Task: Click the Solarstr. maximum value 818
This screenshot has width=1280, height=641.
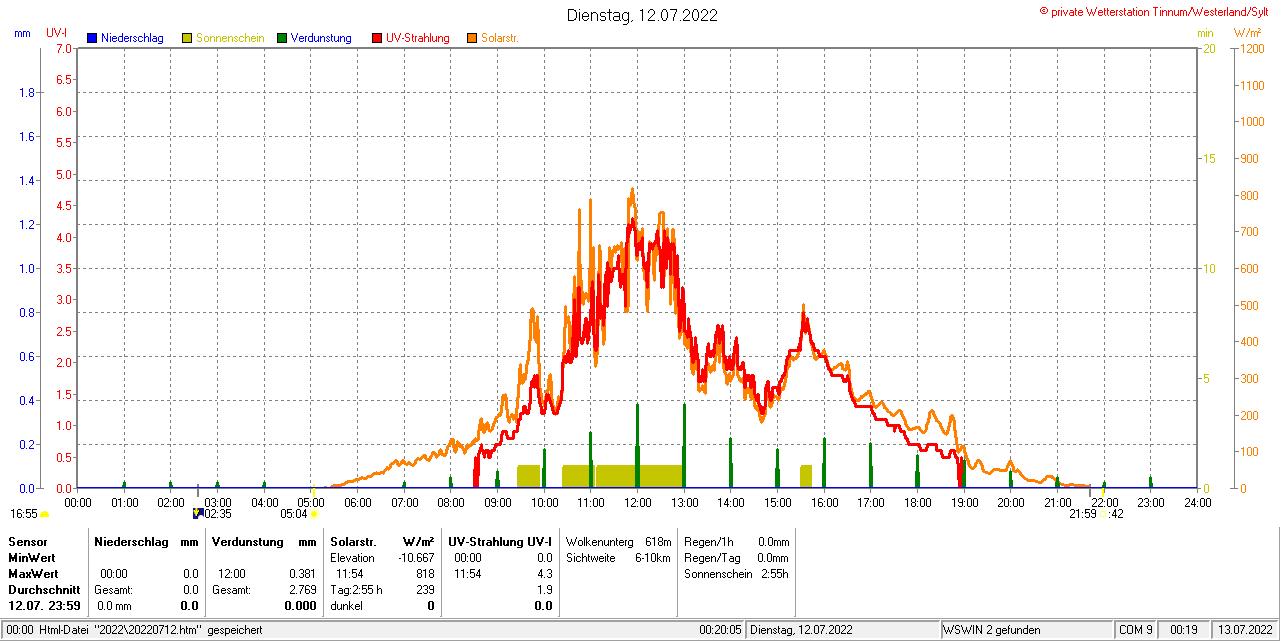Action: tap(425, 574)
